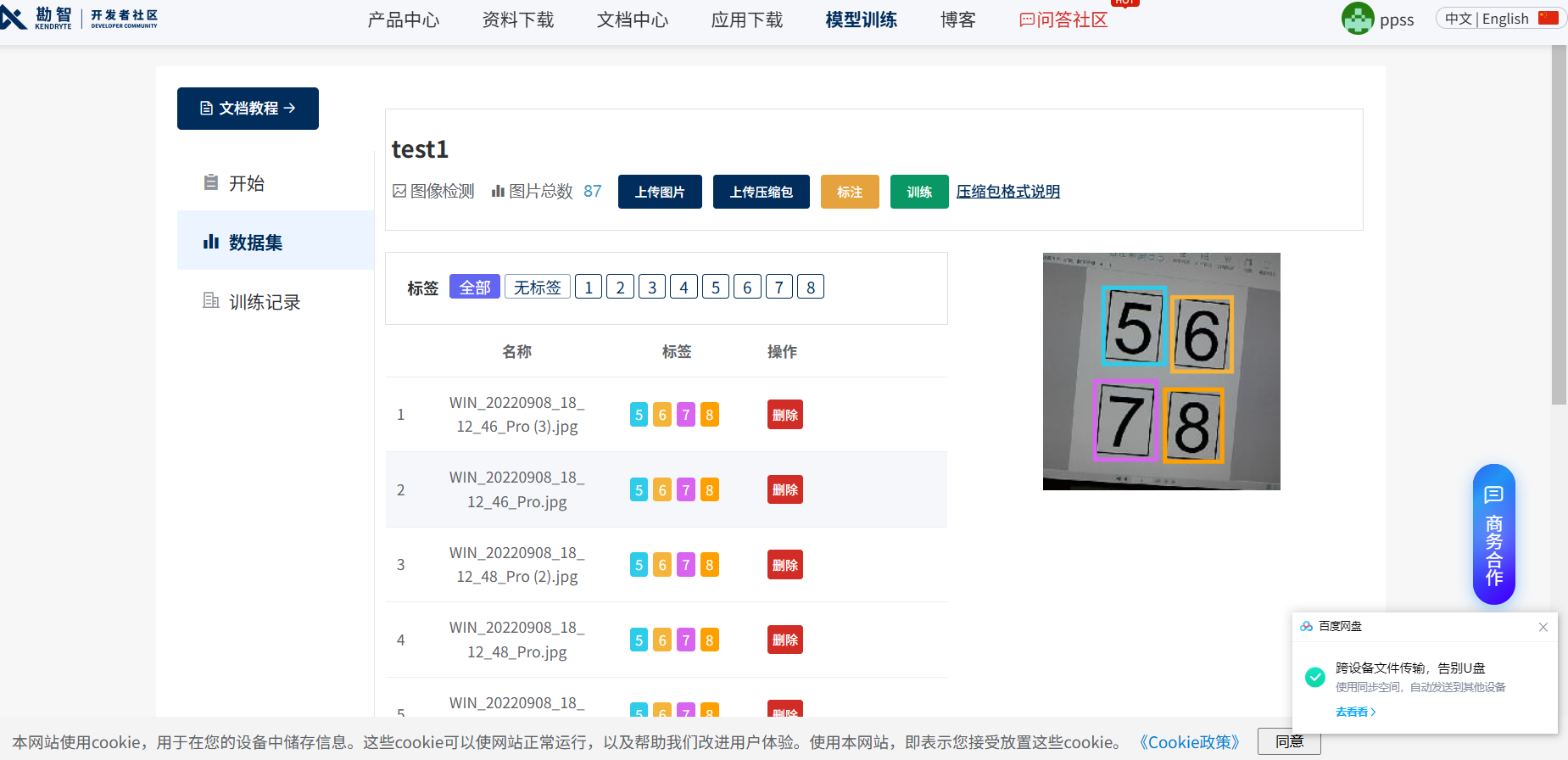Open 文档教程 button

tap(248, 109)
